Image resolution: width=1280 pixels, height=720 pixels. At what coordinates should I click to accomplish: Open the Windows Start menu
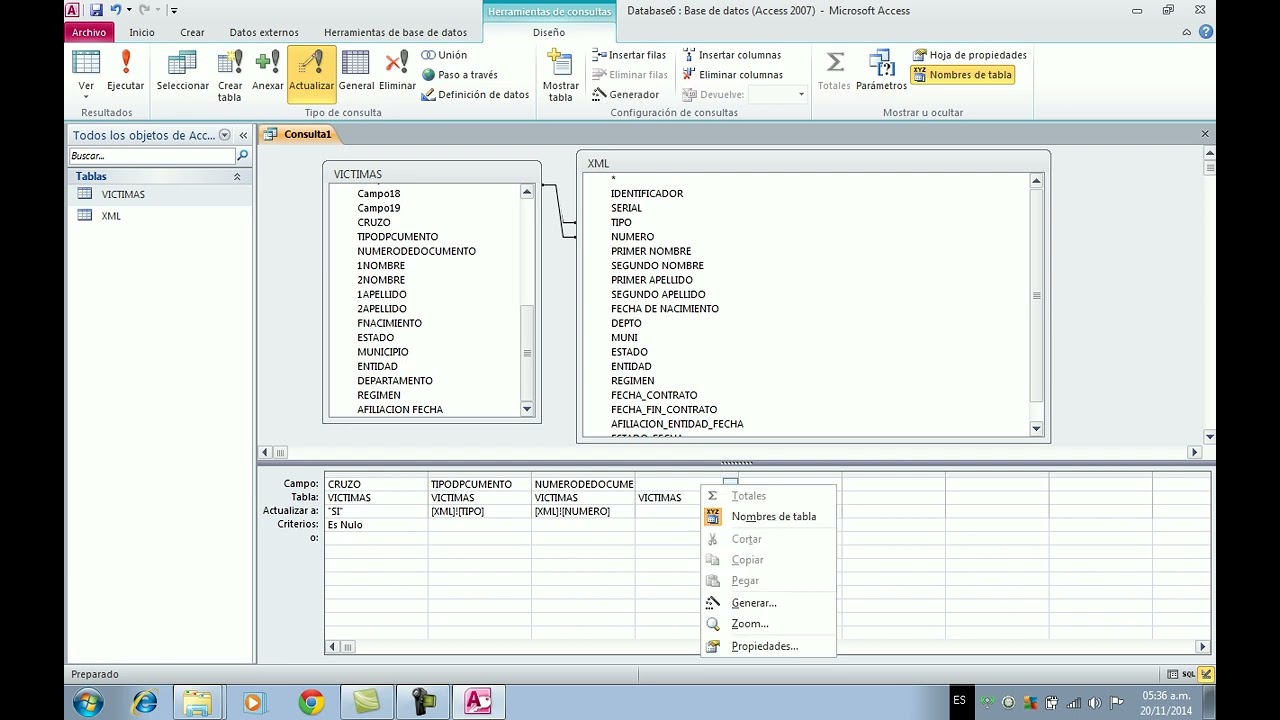pos(88,702)
